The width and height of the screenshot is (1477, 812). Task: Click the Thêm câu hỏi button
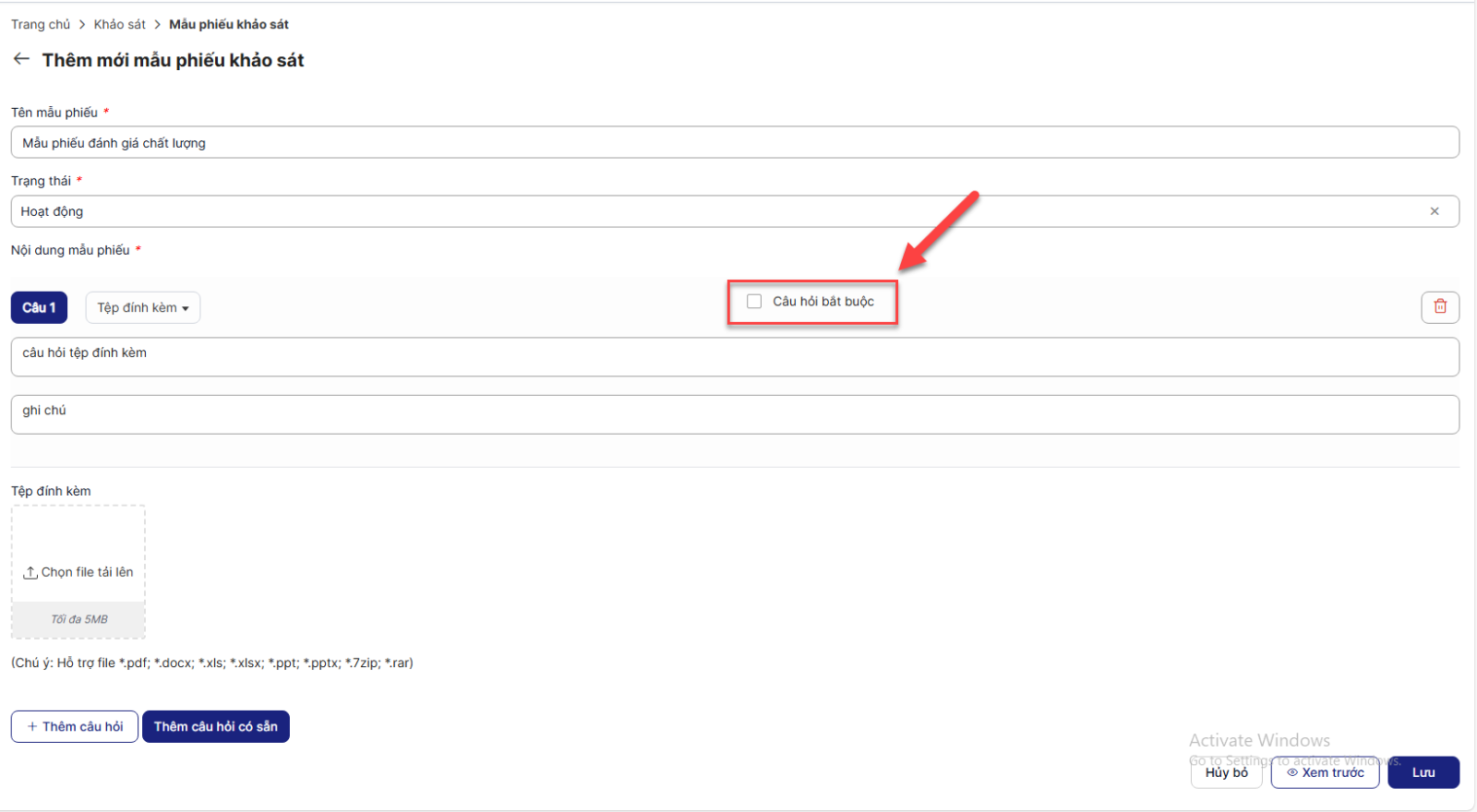tap(75, 726)
